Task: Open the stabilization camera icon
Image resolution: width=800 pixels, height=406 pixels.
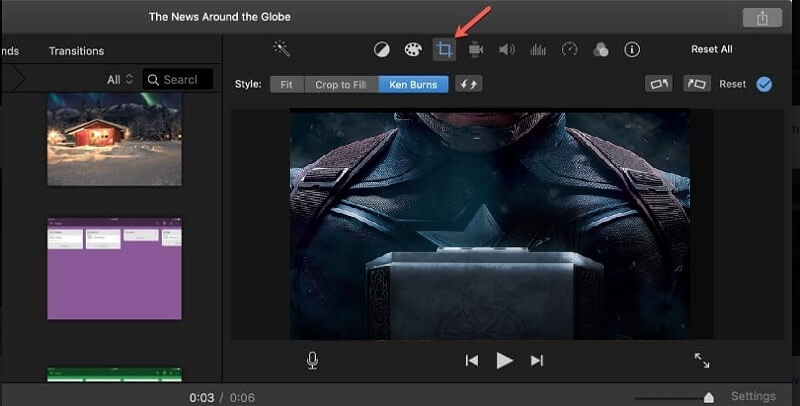Action: pos(476,50)
